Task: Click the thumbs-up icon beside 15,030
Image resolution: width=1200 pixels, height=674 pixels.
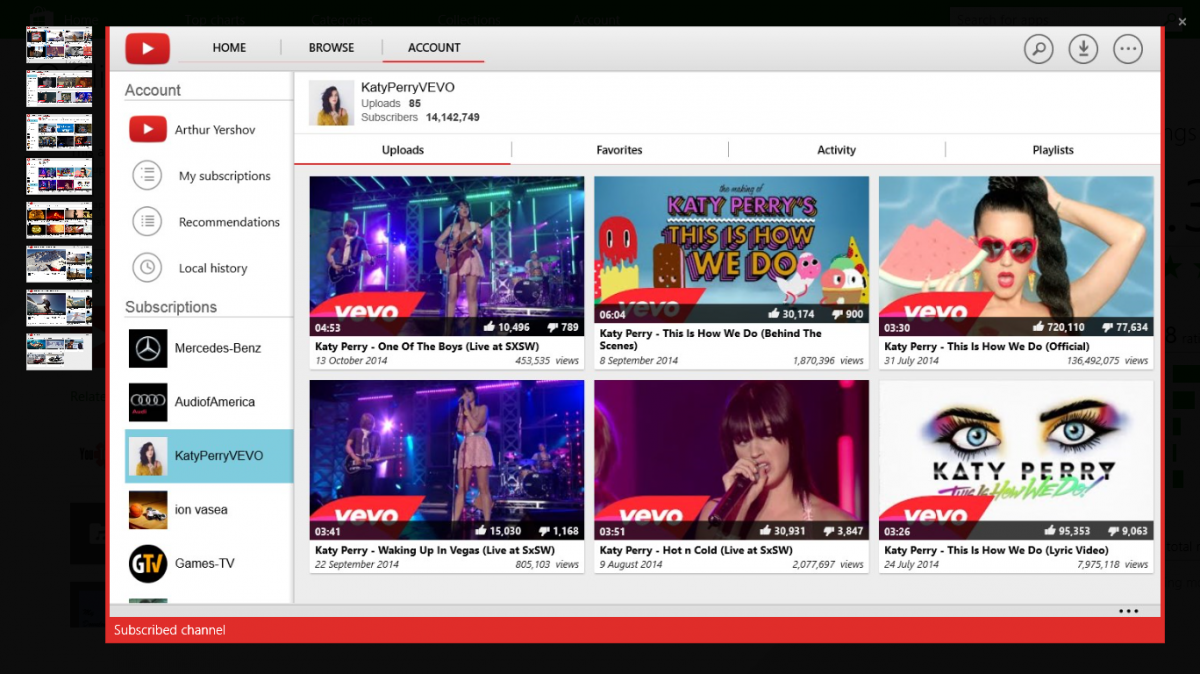Action: (482, 531)
